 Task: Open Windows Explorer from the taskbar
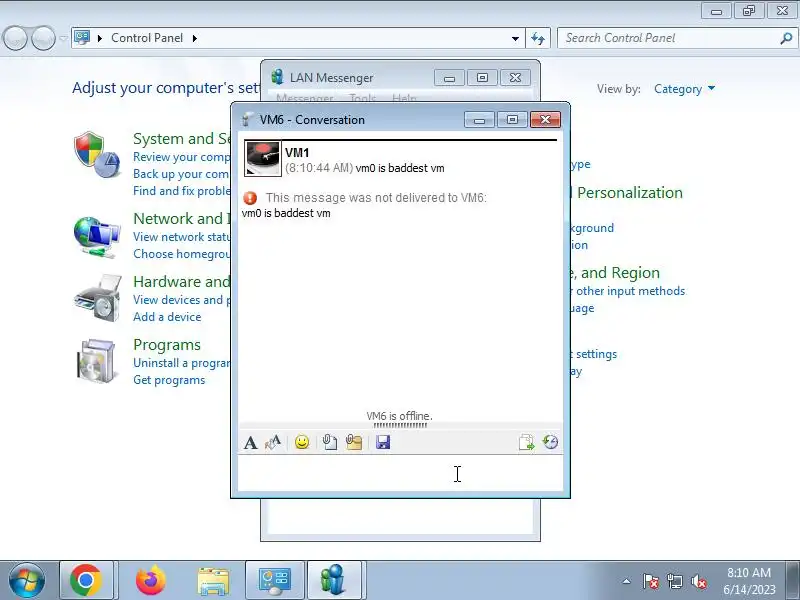(213, 581)
